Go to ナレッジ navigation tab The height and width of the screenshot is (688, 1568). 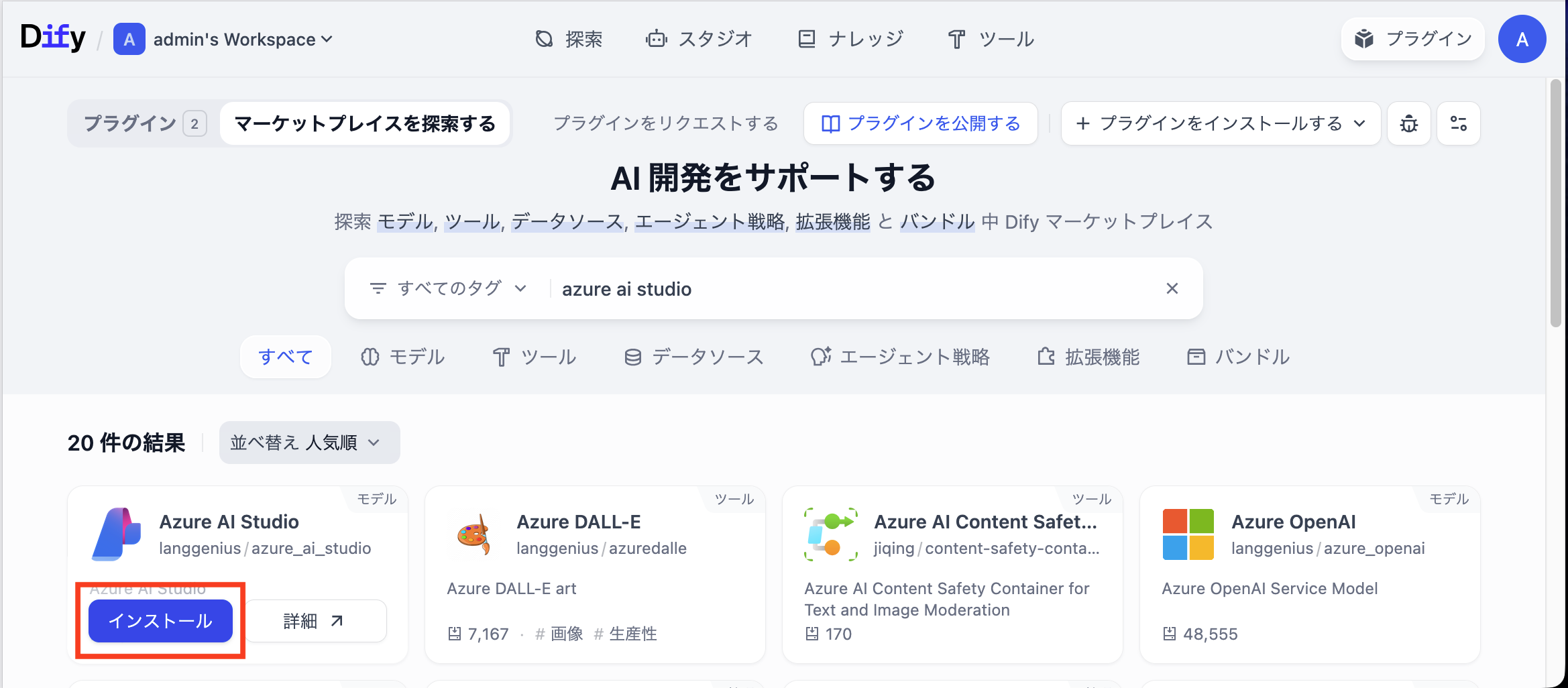(850, 39)
